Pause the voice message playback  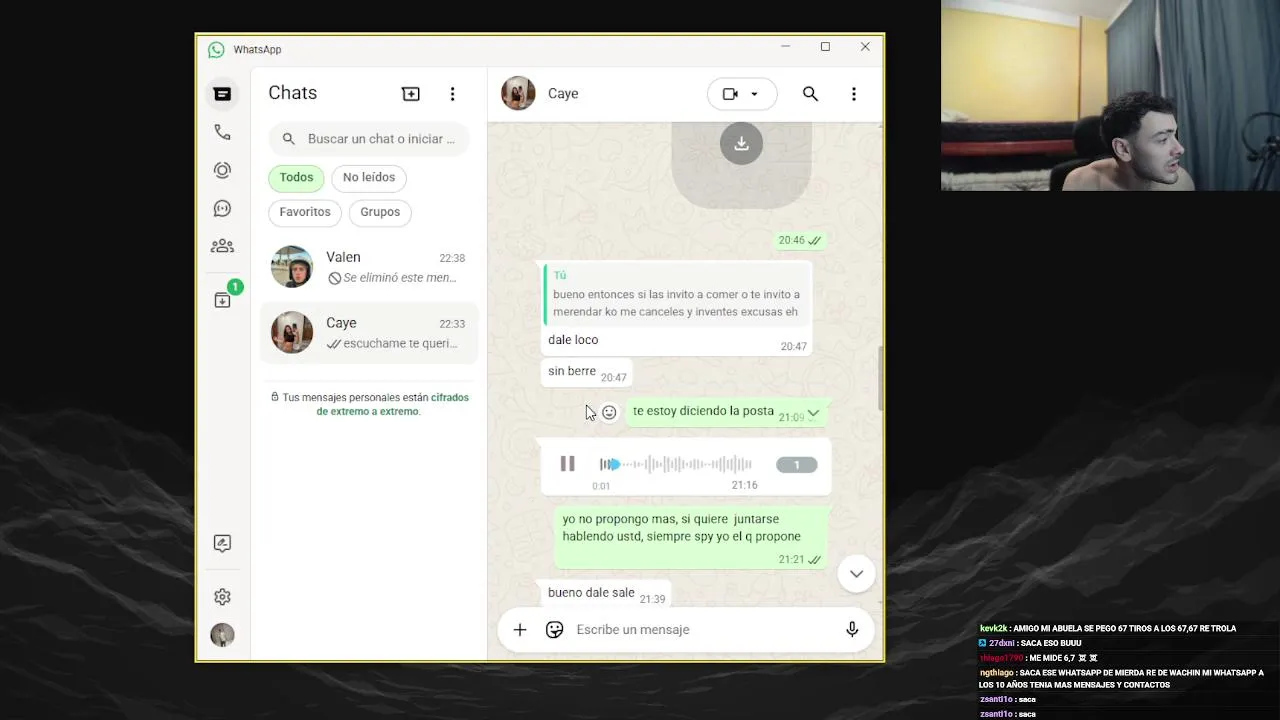pyautogui.click(x=567, y=464)
